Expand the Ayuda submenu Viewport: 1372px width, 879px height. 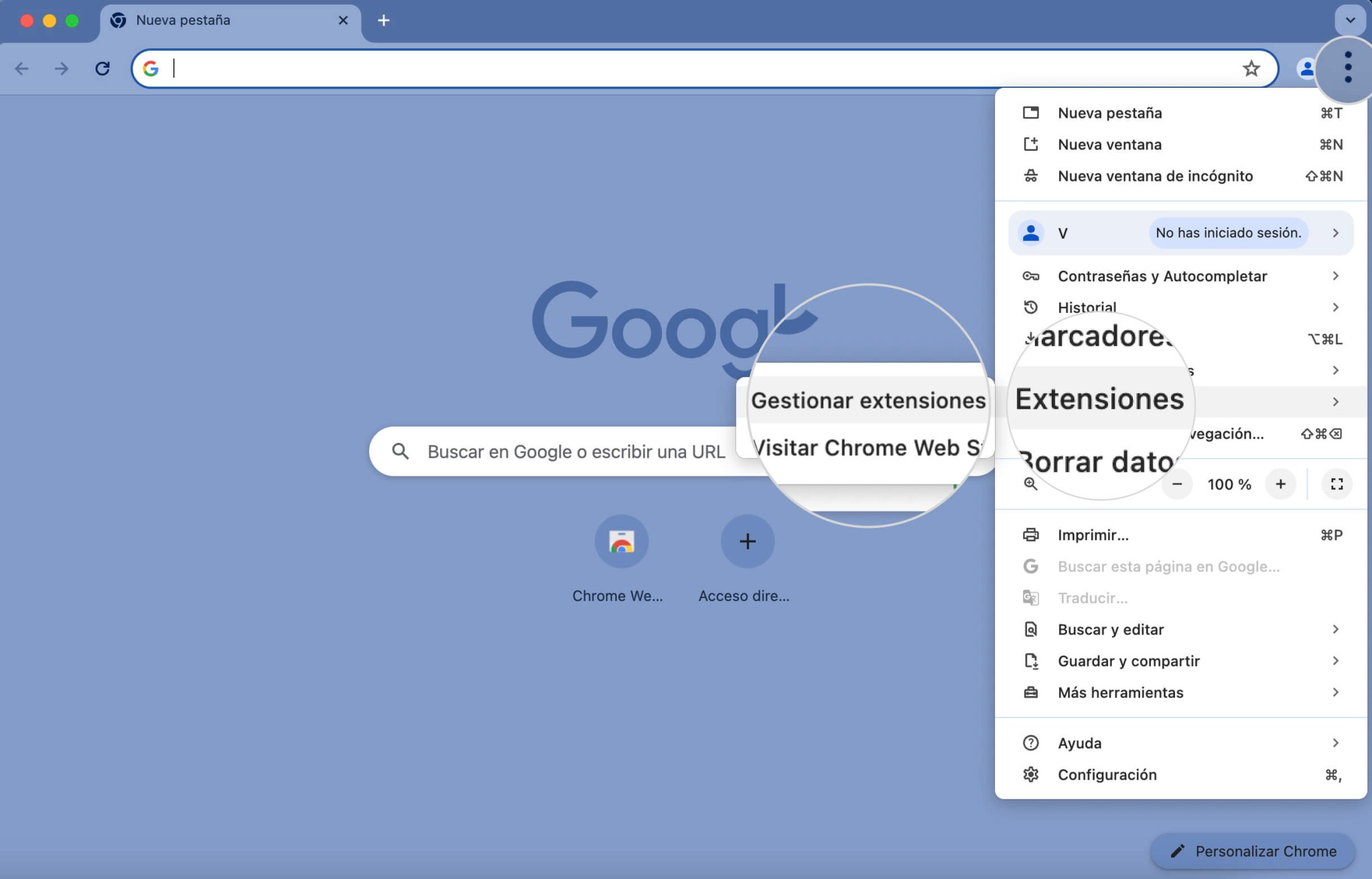(x=1182, y=743)
